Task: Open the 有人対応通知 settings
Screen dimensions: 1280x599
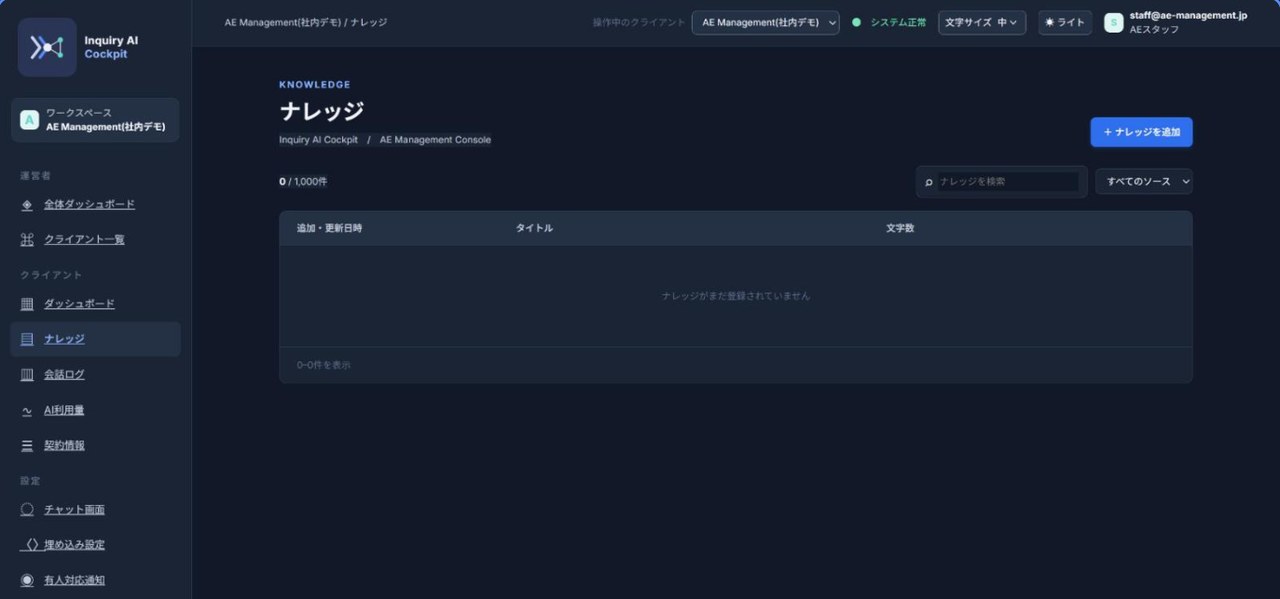Action: click(95, 581)
